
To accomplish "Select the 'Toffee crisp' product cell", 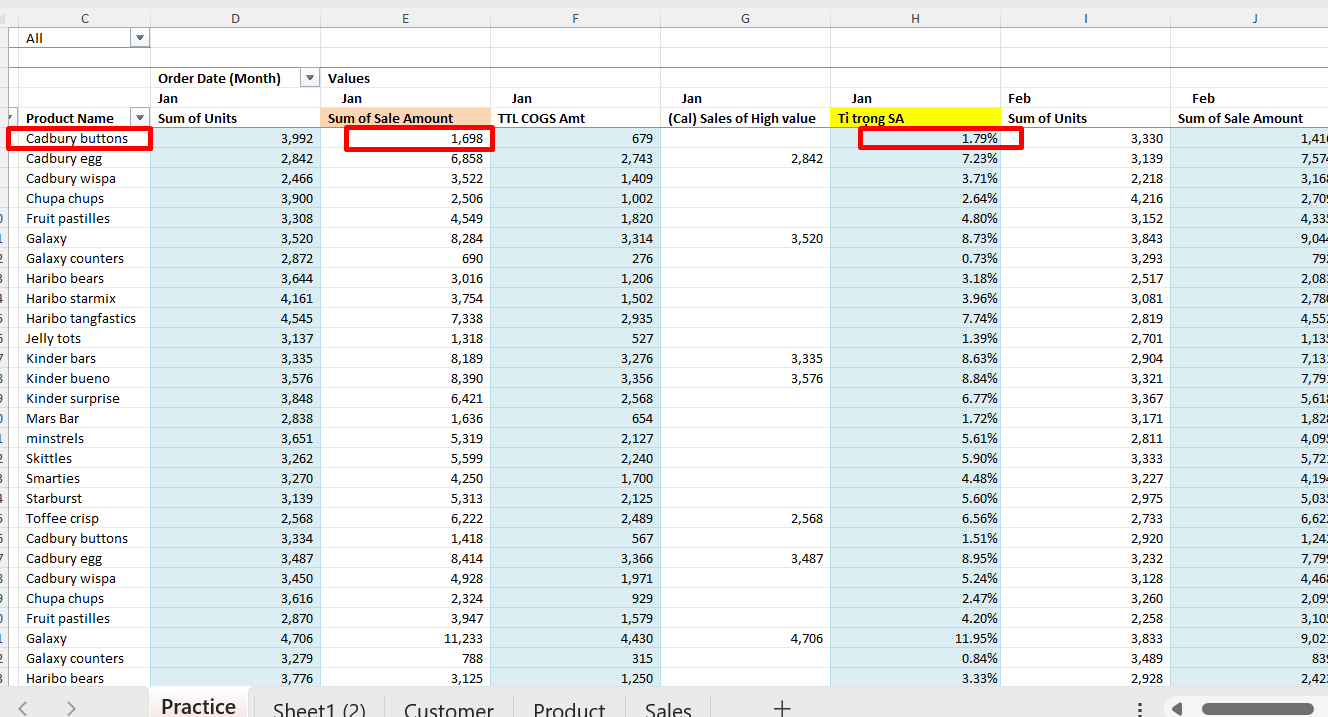I will (84, 518).
